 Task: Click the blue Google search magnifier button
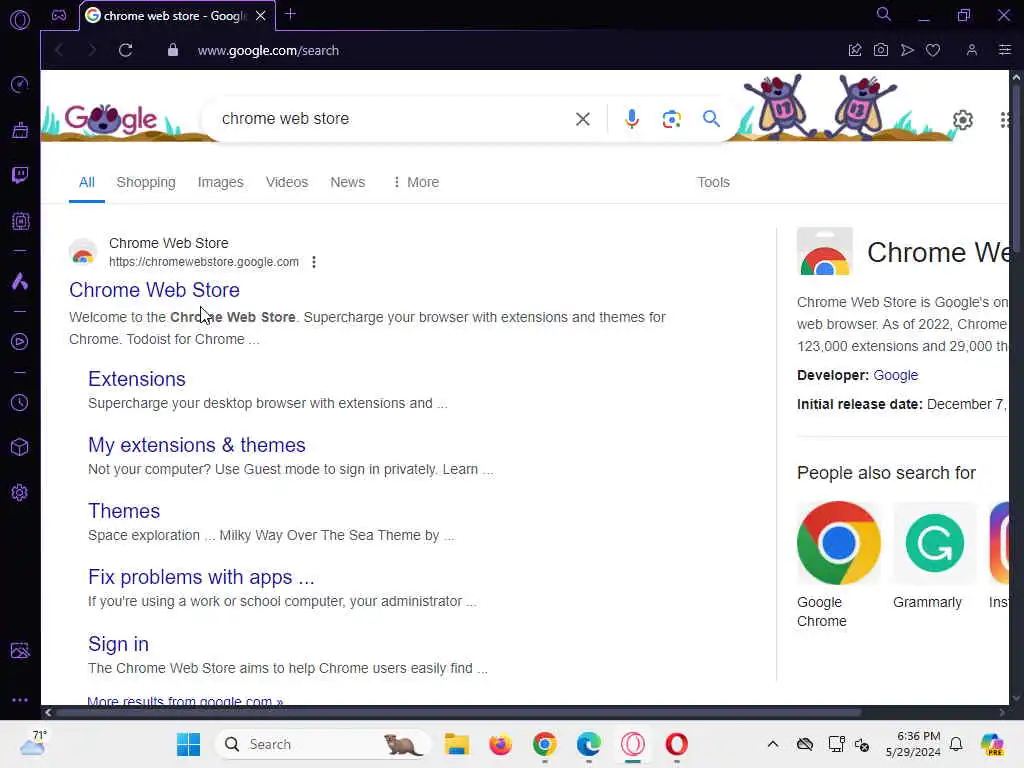[711, 119]
